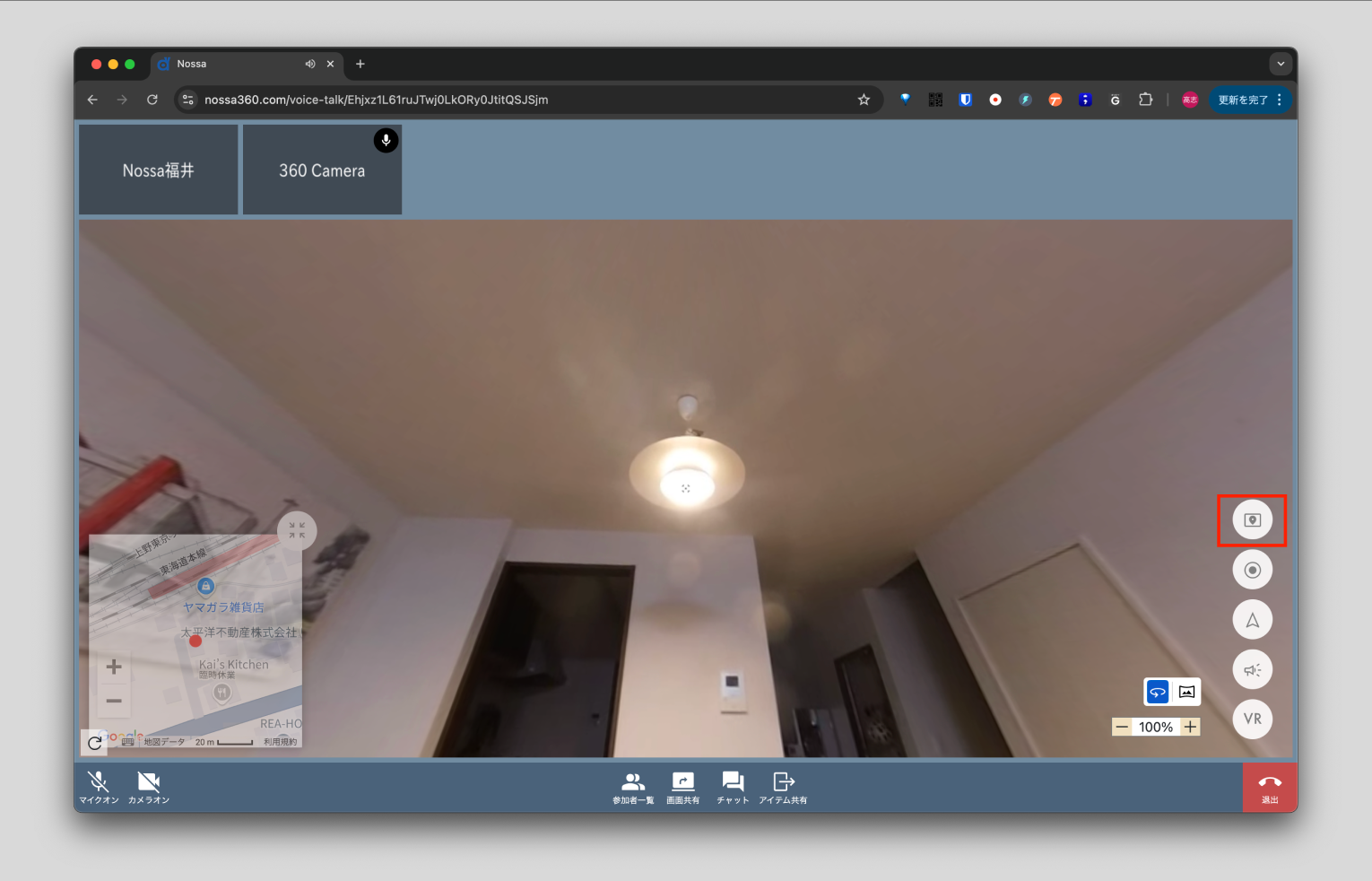Turn on the microphone (マイクオン)
This screenshot has height=881, width=1372.
[x=99, y=787]
